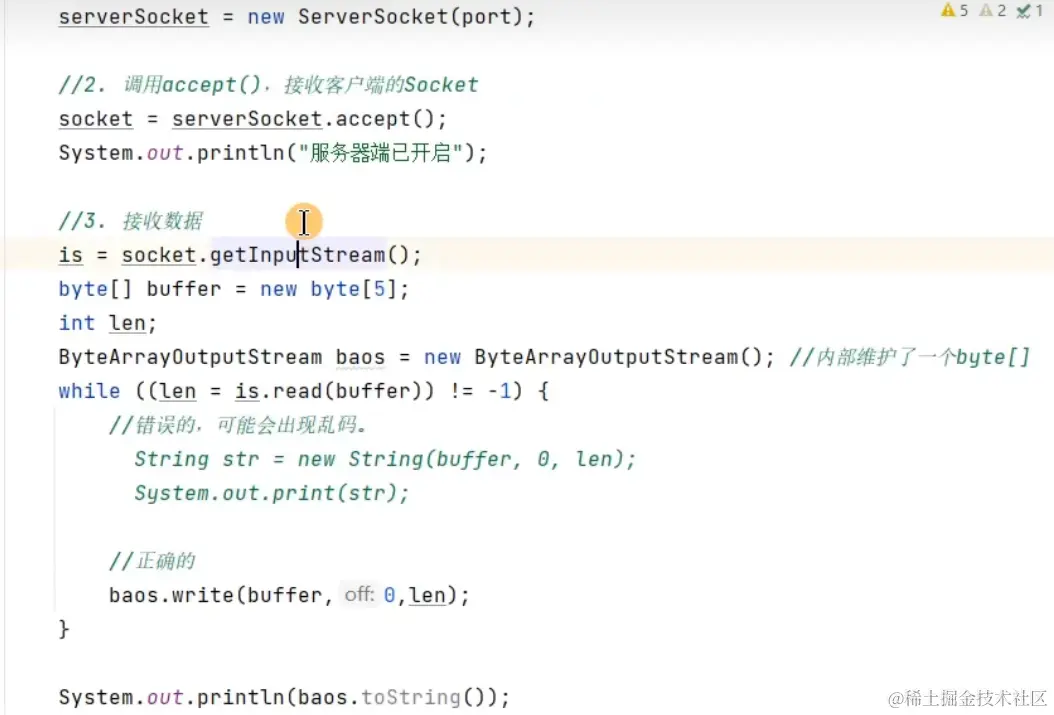Click the line 'socket = serverSocket.accept();'
This screenshot has height=715, width=1054.
tap(252, 119)
